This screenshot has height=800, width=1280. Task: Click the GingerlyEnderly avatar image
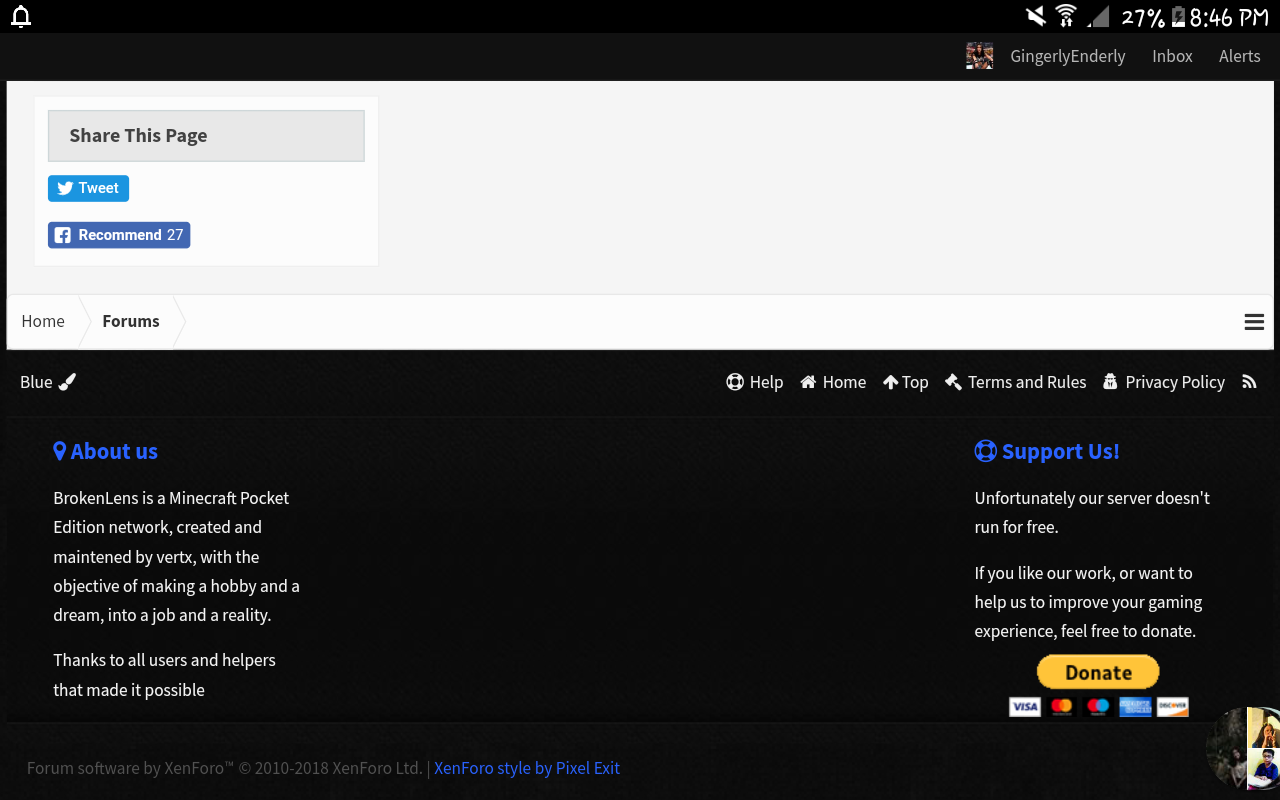coord(979,56)
